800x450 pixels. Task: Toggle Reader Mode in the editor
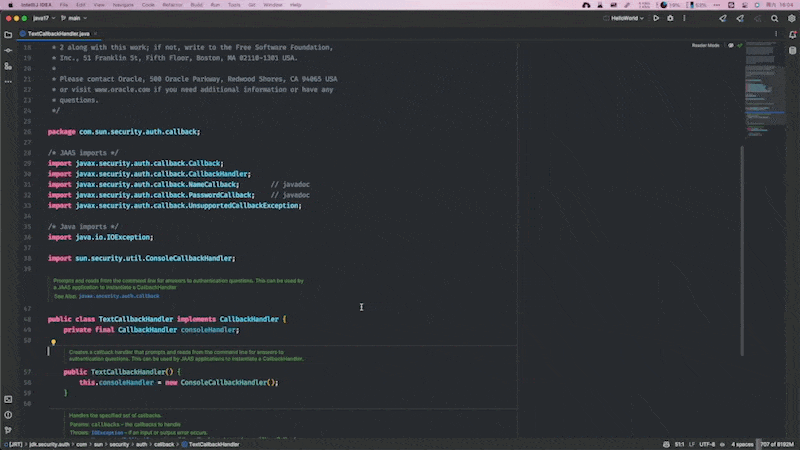tap(705, 45)
